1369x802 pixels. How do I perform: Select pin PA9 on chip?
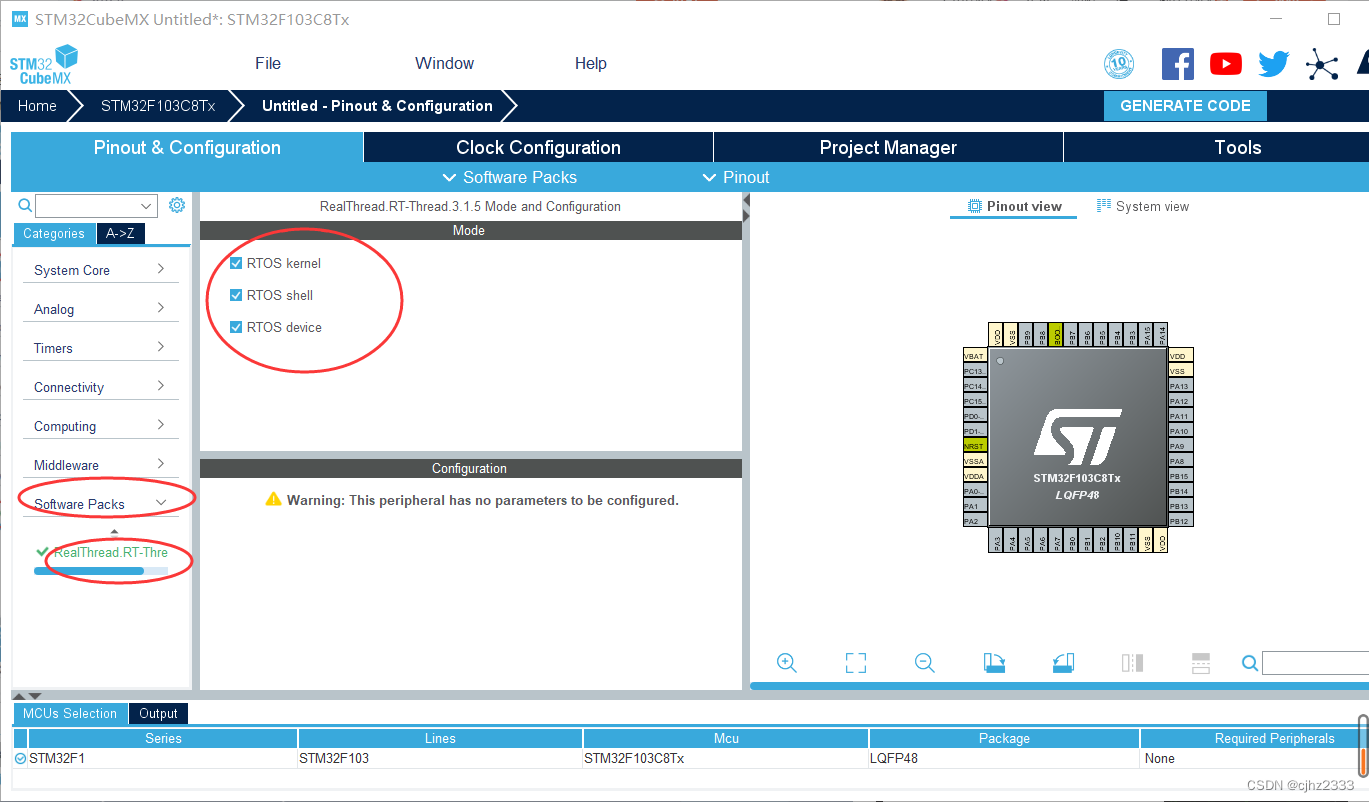click(x=1180, y=446)
